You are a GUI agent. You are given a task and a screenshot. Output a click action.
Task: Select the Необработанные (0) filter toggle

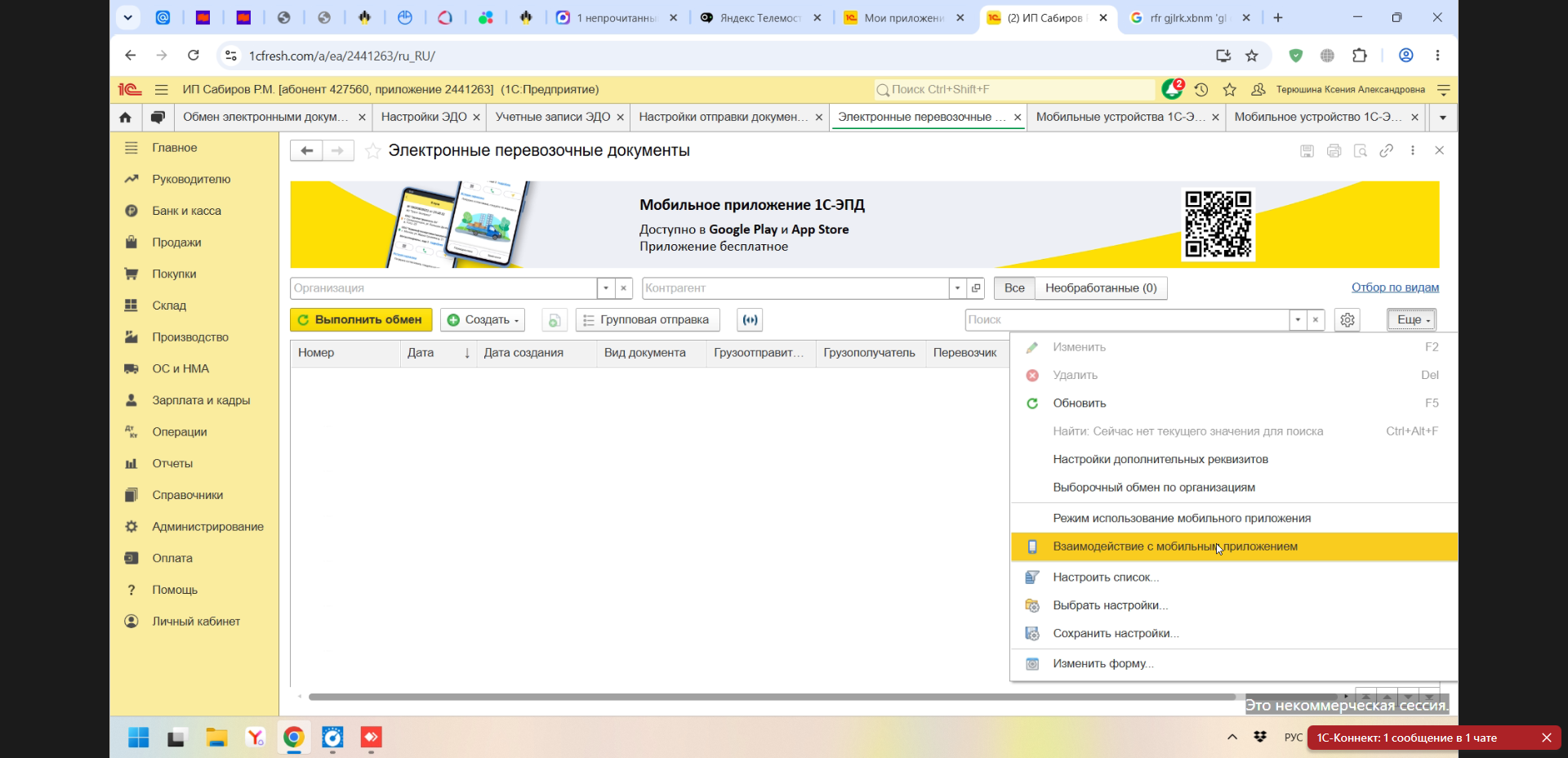(x=1101, y=288)
